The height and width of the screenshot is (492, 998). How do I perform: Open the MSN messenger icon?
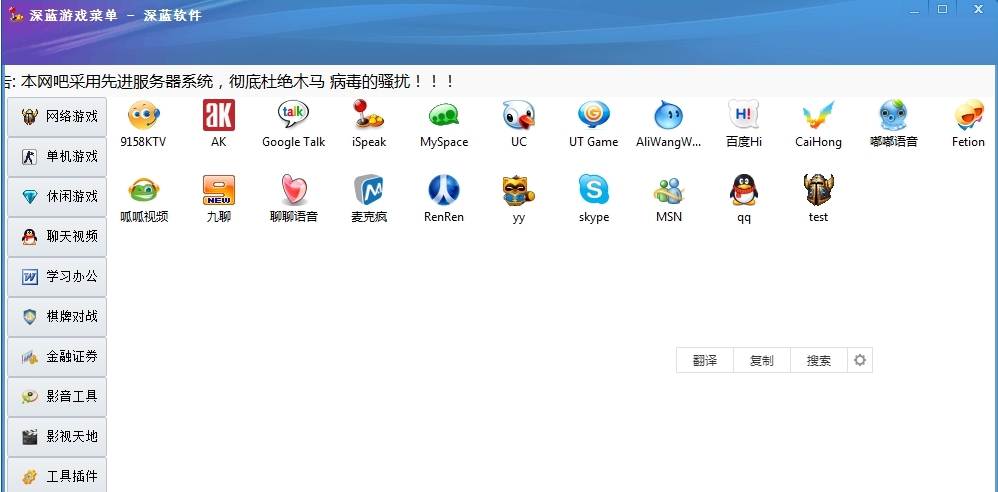coord(668,190)
